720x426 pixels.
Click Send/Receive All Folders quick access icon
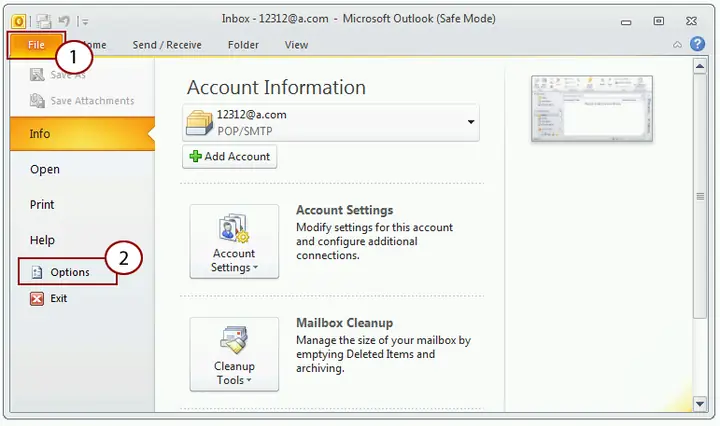[x=44, y=21]
